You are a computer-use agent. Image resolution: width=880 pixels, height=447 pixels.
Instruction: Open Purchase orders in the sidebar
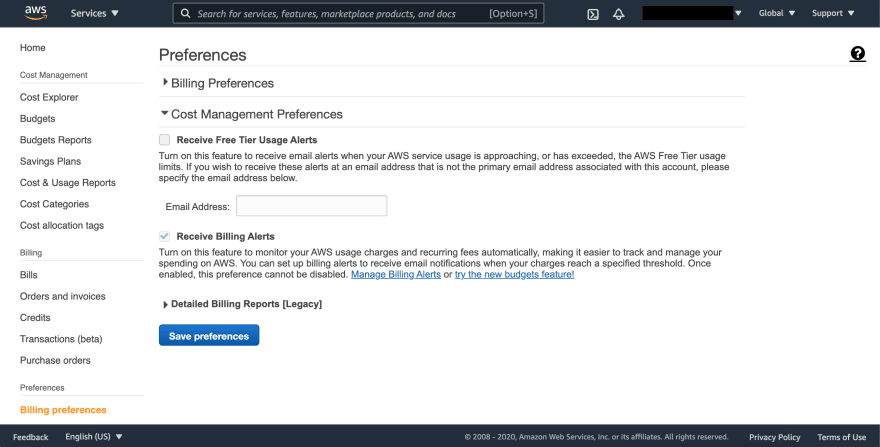[x=55, y=360]
